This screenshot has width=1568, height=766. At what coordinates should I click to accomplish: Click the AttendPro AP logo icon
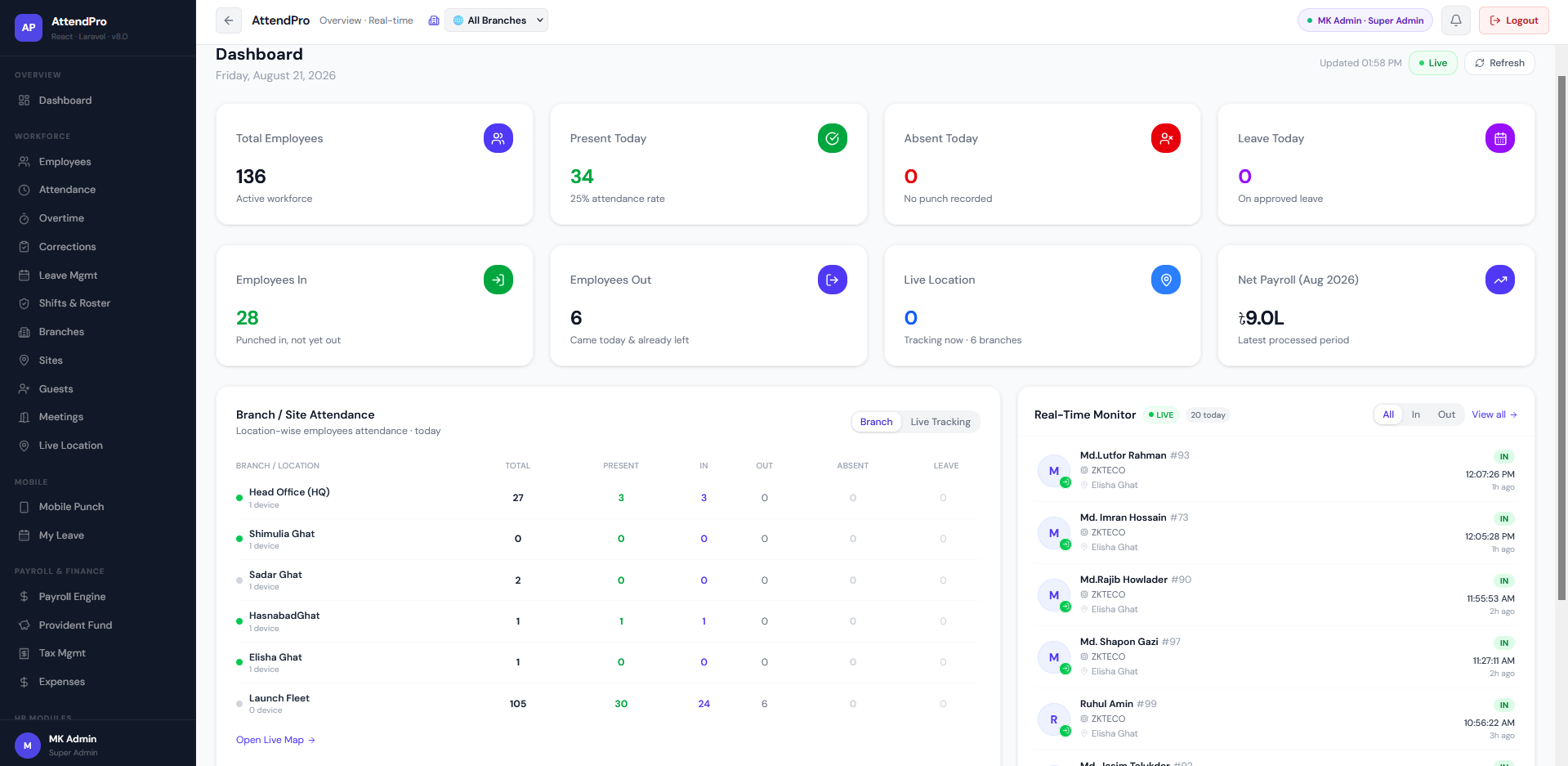[x=29, y=28]
